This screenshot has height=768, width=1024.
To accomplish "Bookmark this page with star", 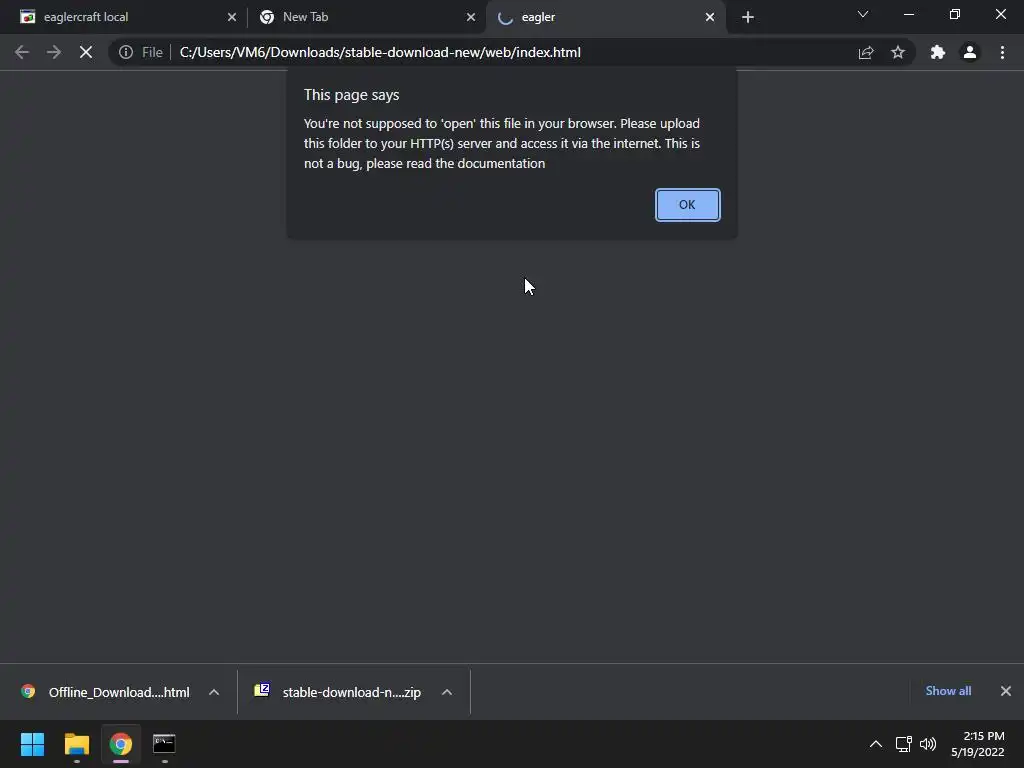I will pyautogui.click(x=898, y=52).
